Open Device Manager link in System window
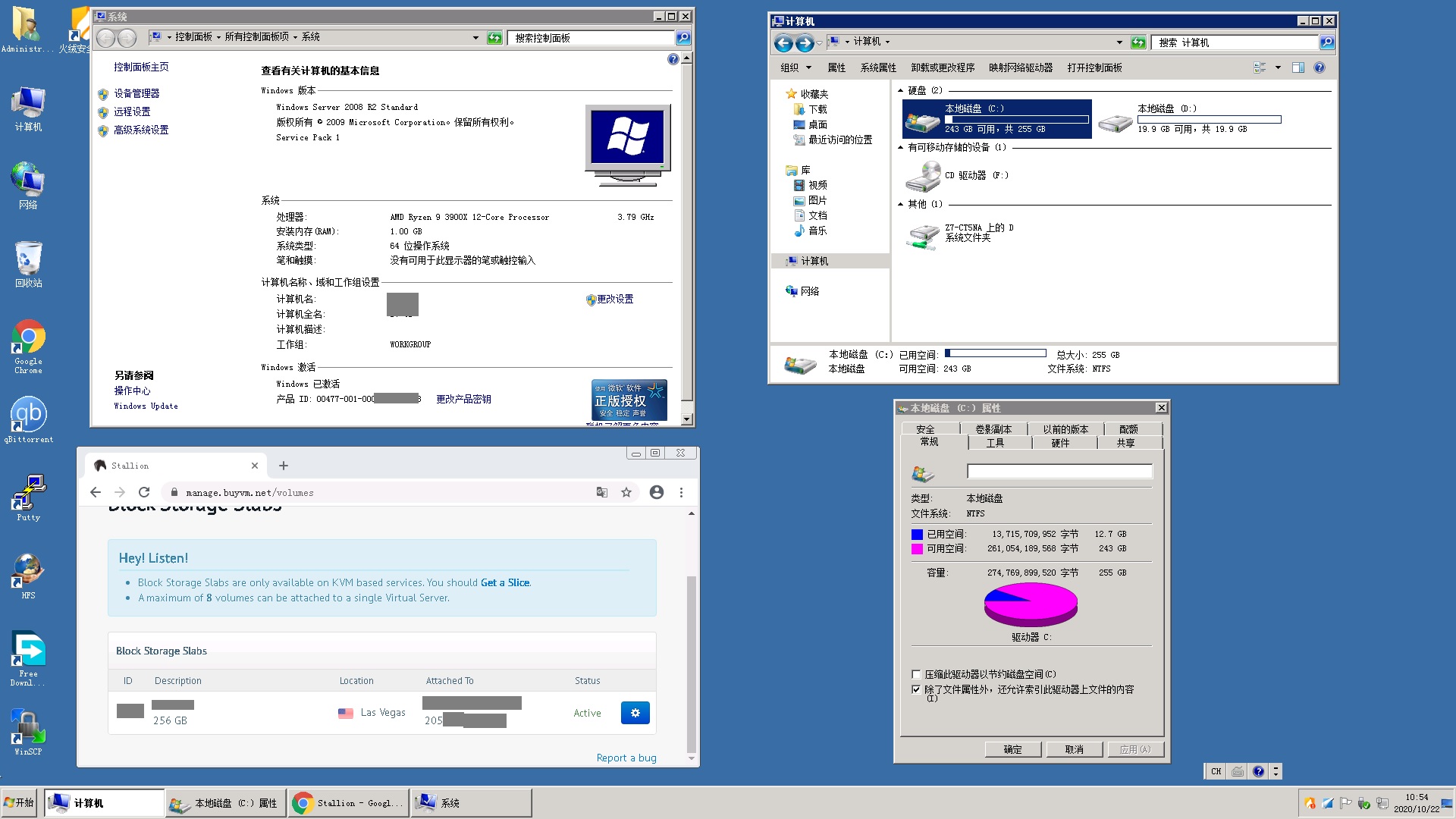The width and height of the screenshot is (1456, 819). click(x=136, y=93)
